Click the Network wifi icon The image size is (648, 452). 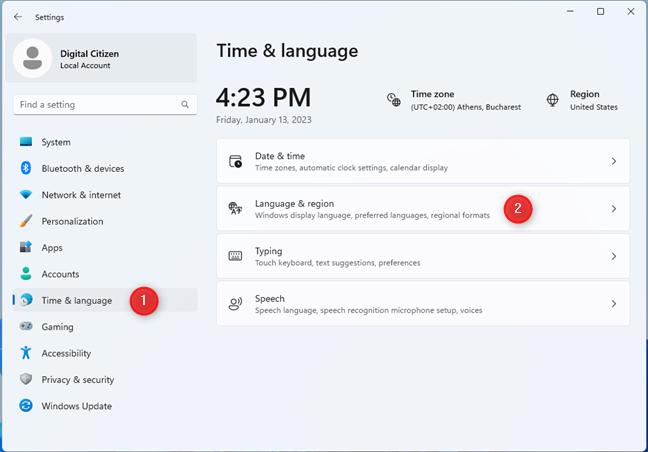[x=26, y=195]
